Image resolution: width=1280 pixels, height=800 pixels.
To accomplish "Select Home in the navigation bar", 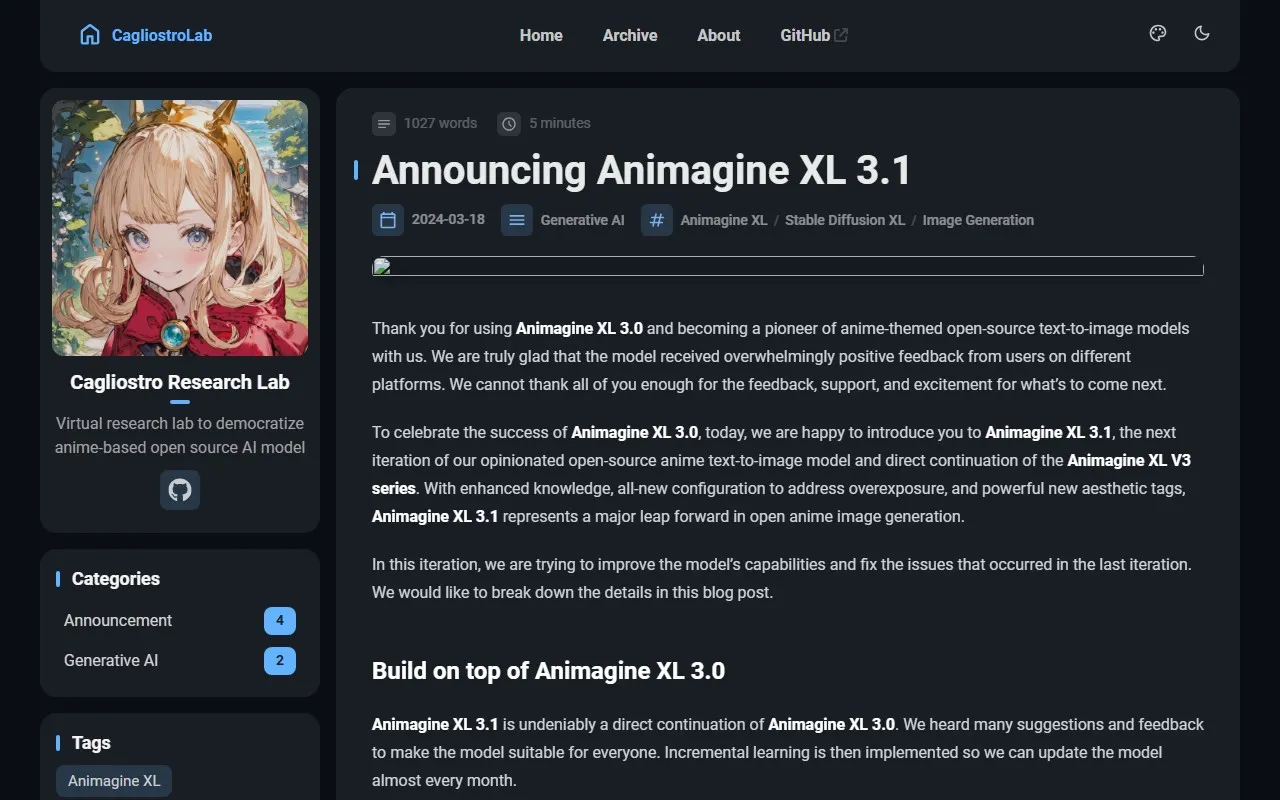I will click(x=540, y=35).
